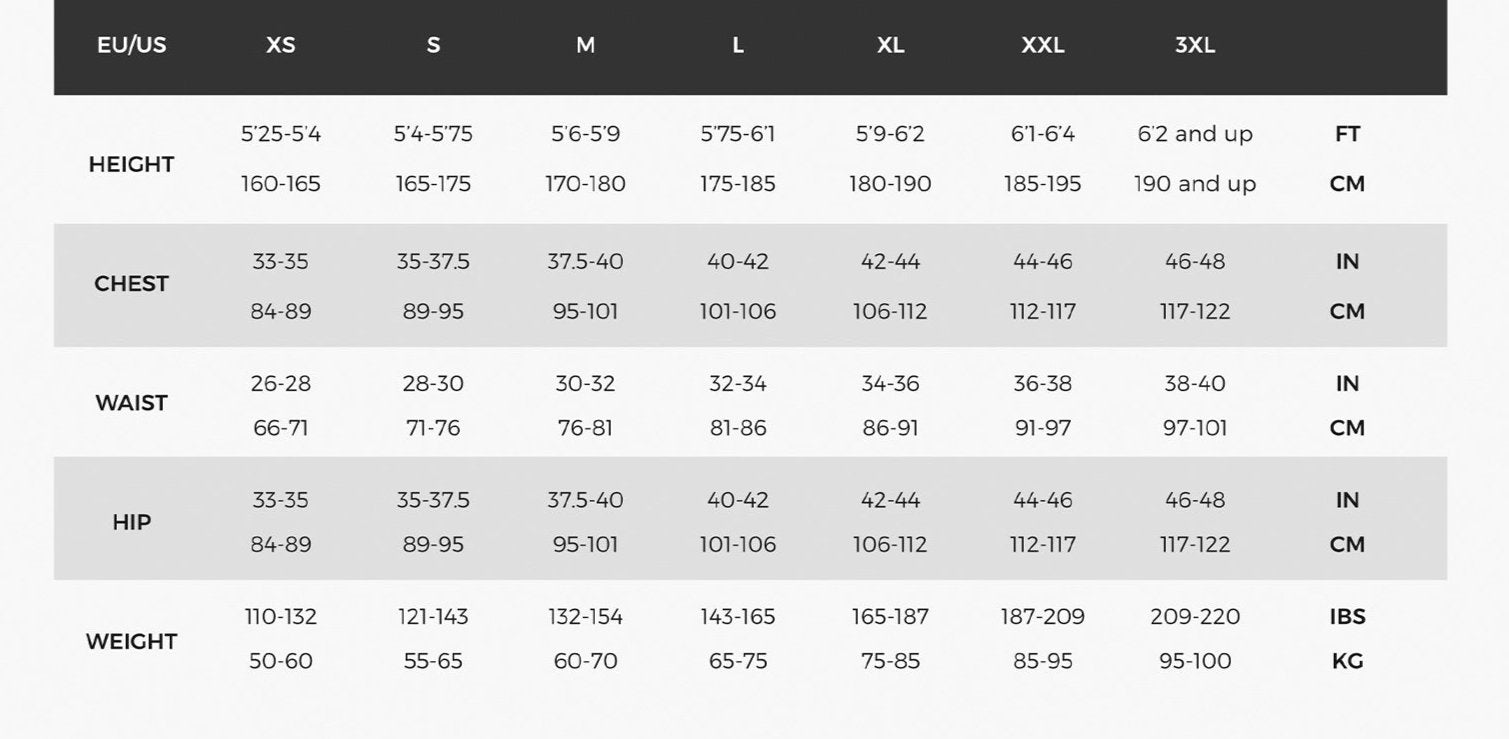This screenshot has width=1509, height=739.
Task: Click the 75-85 weight value for XL
Action: tap(890, 661)
